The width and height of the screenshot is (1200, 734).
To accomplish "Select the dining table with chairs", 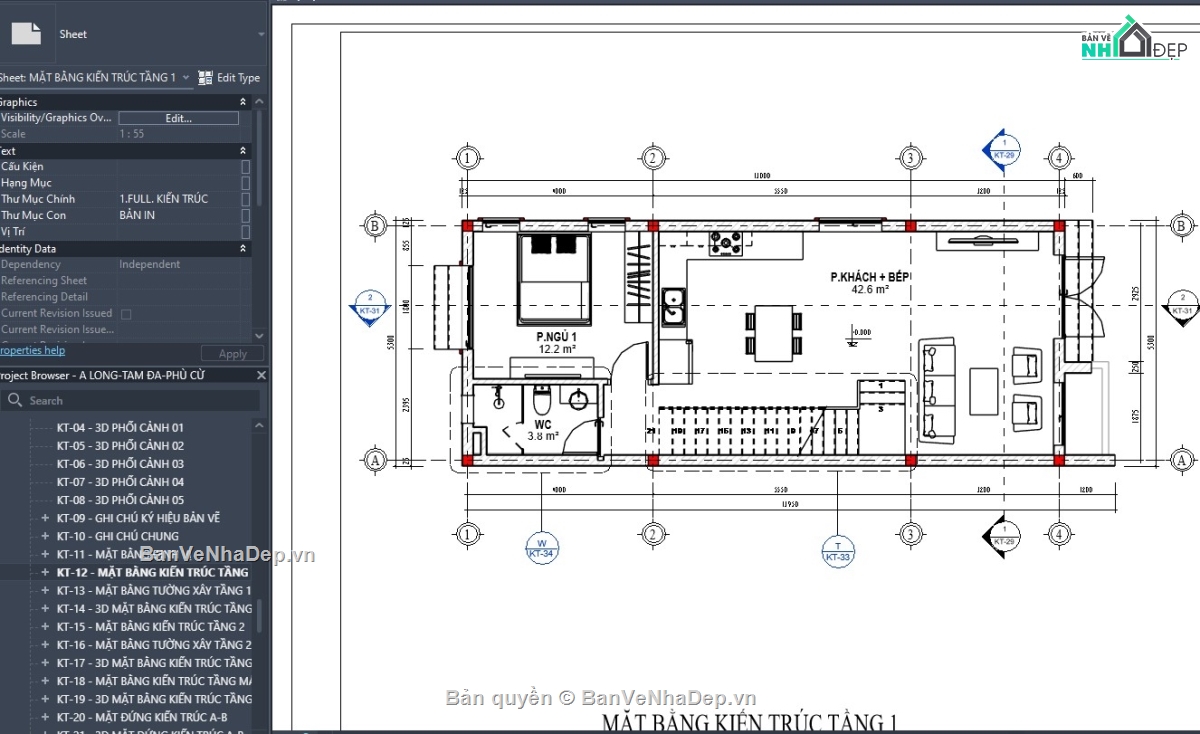I will coord(774,333).
